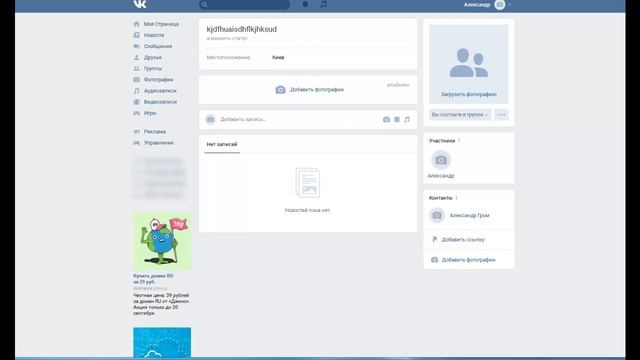Image resolution: width=640 pixels, height=360 pixels.
Task: Open the Купить домен RU ad link
Action: [153, 279]
